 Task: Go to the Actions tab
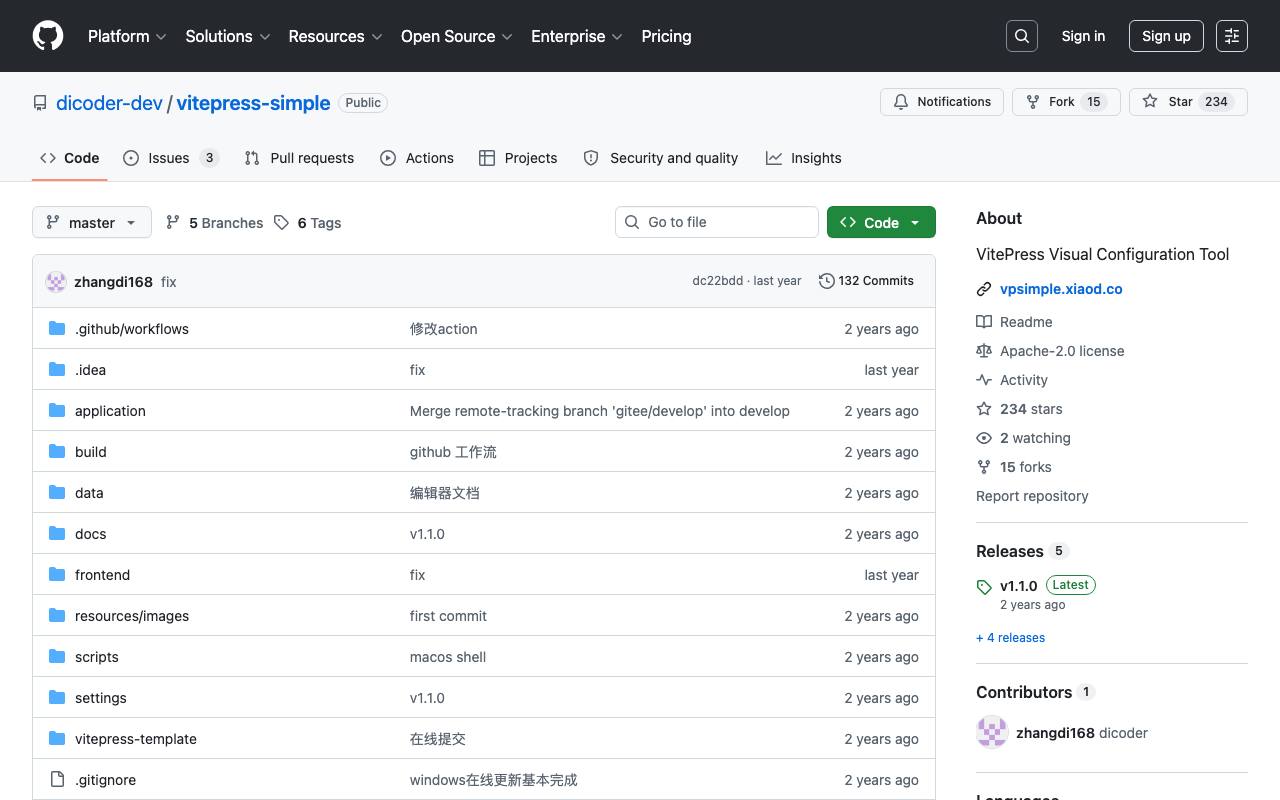[417, 158]
